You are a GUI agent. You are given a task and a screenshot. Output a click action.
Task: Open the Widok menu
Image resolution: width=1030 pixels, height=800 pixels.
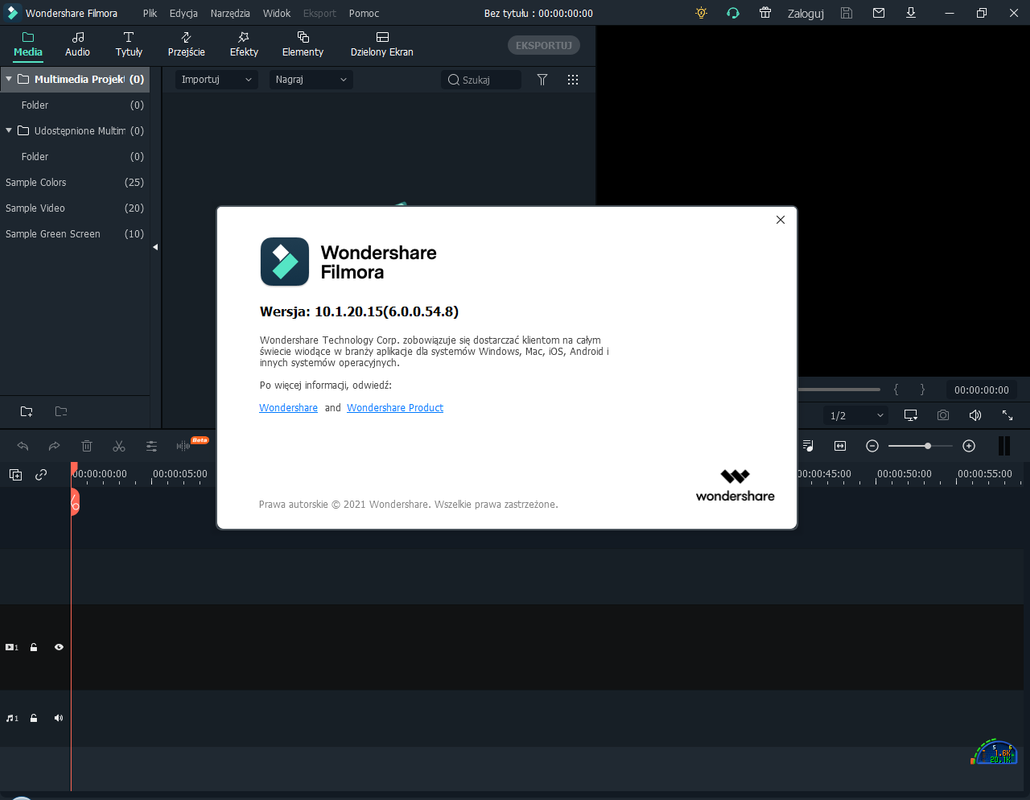(x=277, y=13)
